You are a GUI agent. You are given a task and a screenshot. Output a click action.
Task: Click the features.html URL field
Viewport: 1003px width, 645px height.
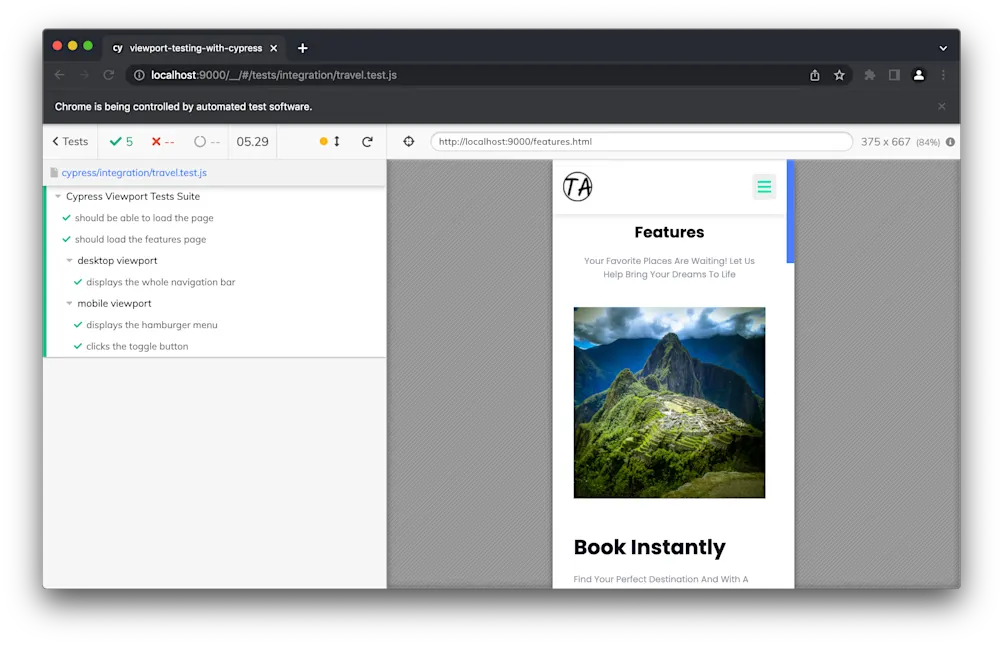(642, 141)
